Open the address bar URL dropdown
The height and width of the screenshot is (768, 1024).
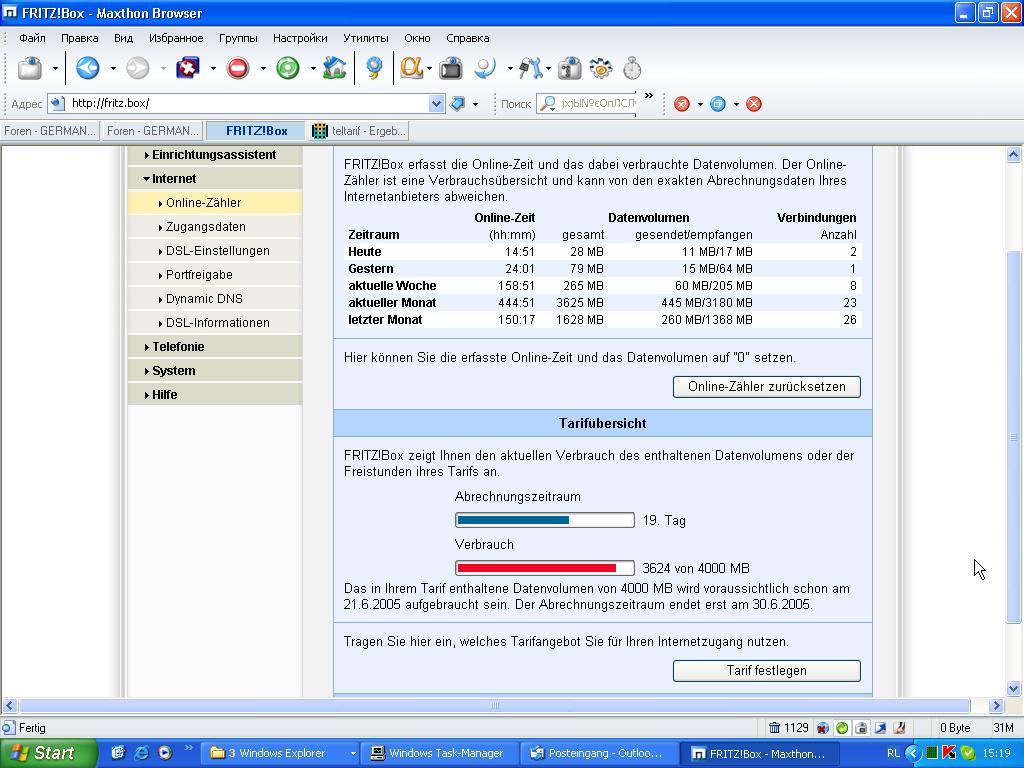click(436, 103)
